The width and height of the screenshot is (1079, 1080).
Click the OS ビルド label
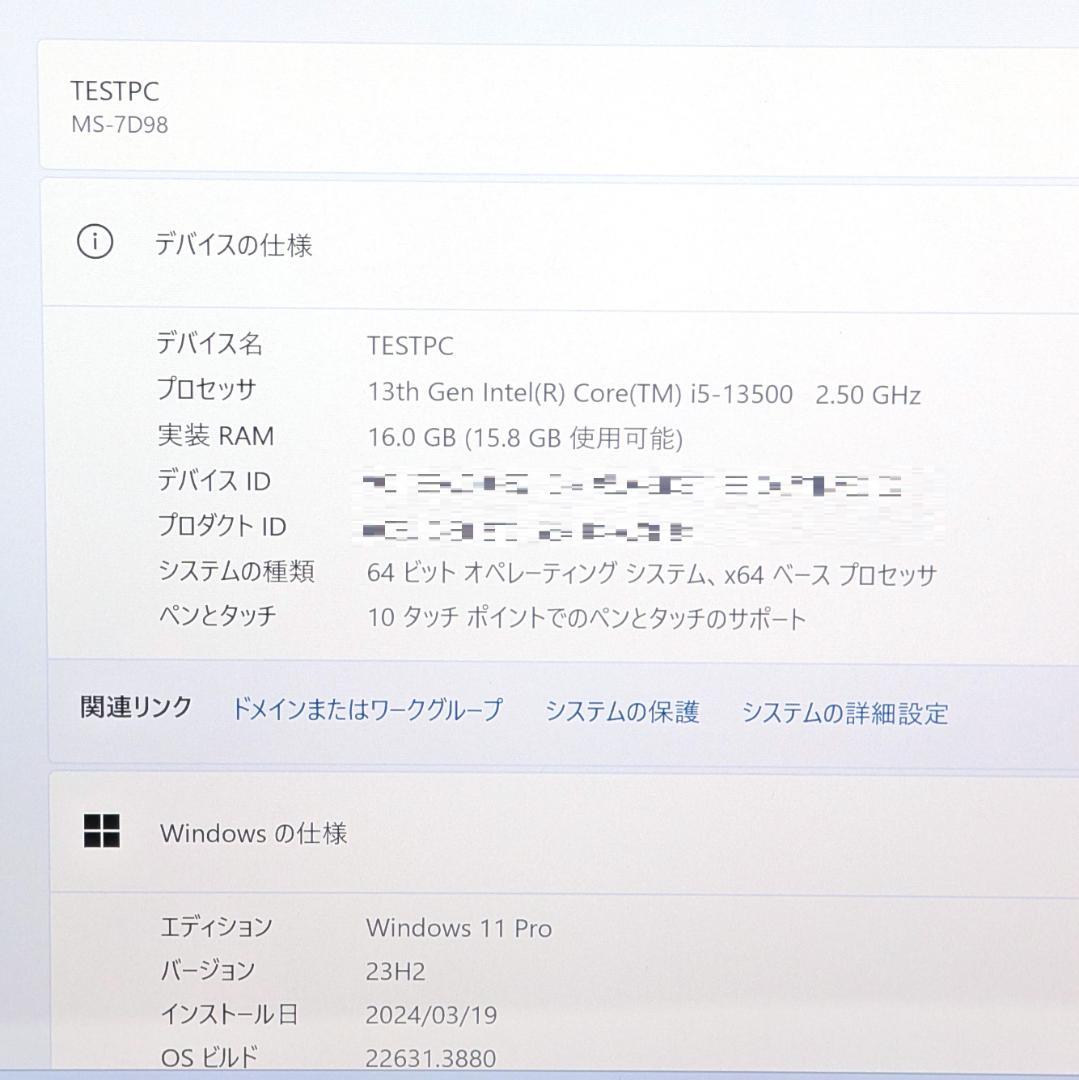click(x=209, y=1057)
